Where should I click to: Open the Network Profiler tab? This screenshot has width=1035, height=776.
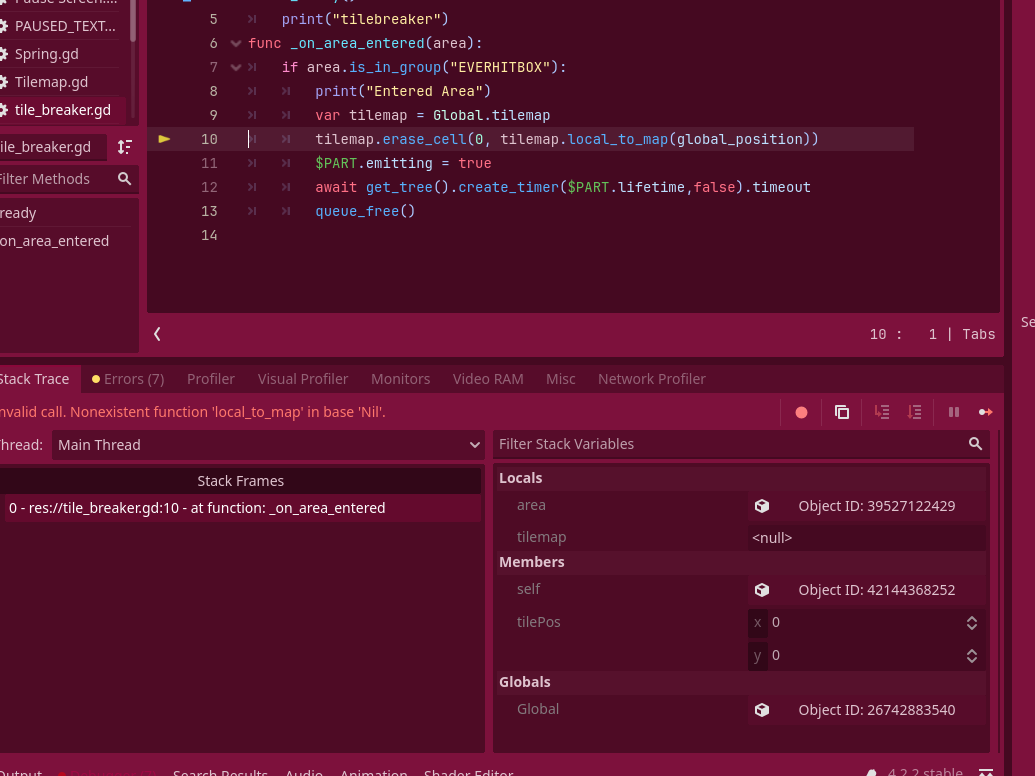coord(651,379)
